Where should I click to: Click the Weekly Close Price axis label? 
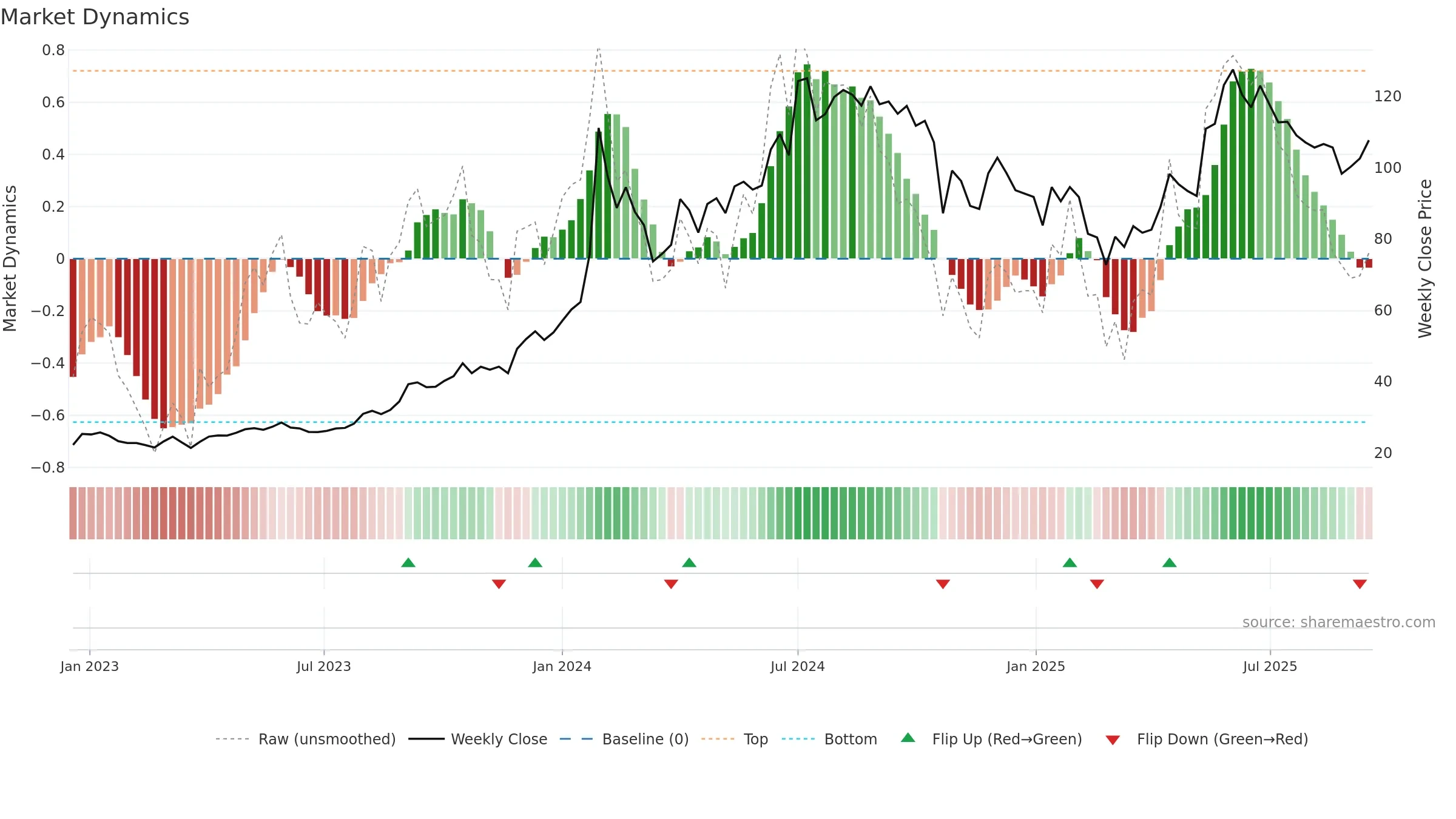1425,258
